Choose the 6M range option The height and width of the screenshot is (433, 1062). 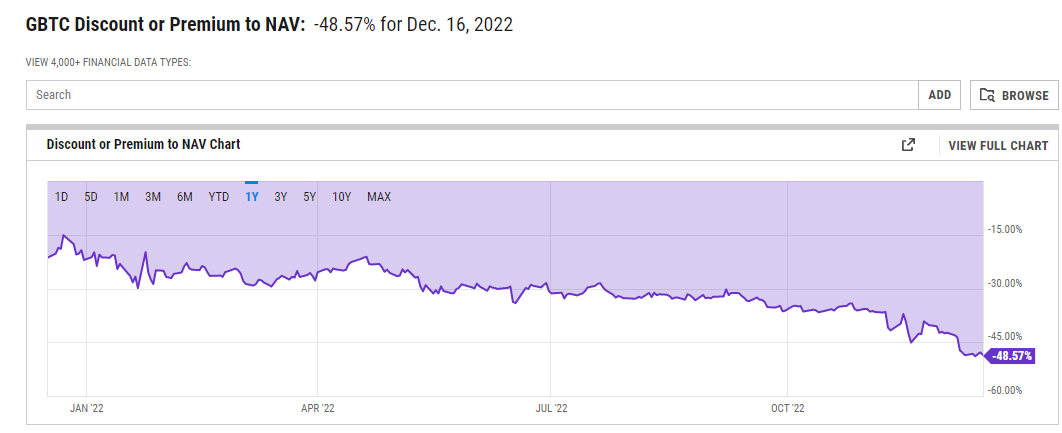tap(185, 197)
